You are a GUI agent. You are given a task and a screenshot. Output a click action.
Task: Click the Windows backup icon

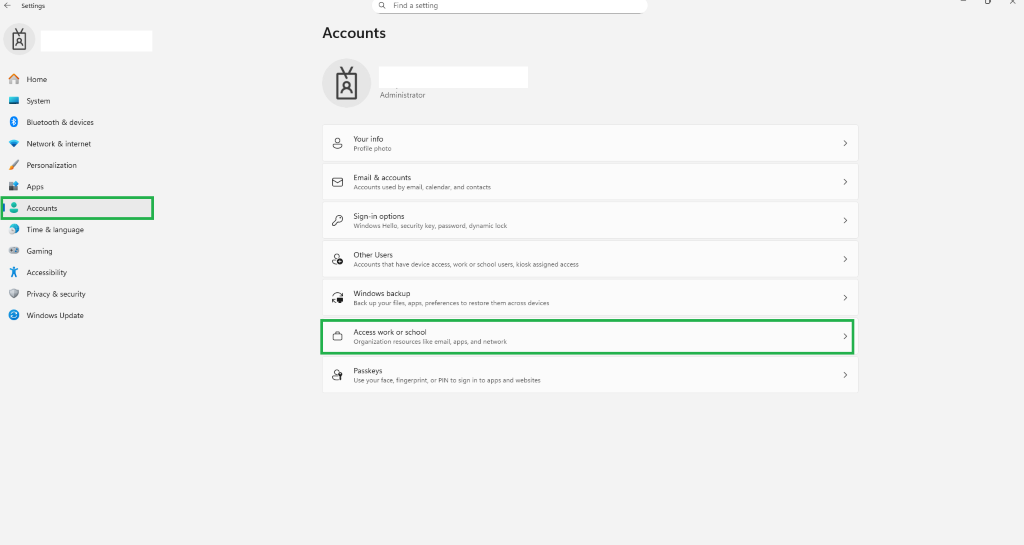click(338, 298)
